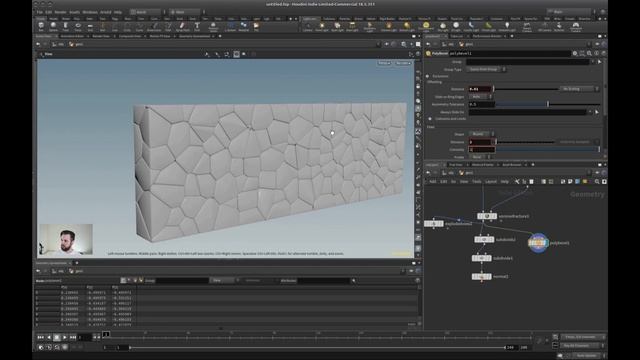Jump to first frame button
Viewport: 640px width, 360px height.
tap(40, 338)
